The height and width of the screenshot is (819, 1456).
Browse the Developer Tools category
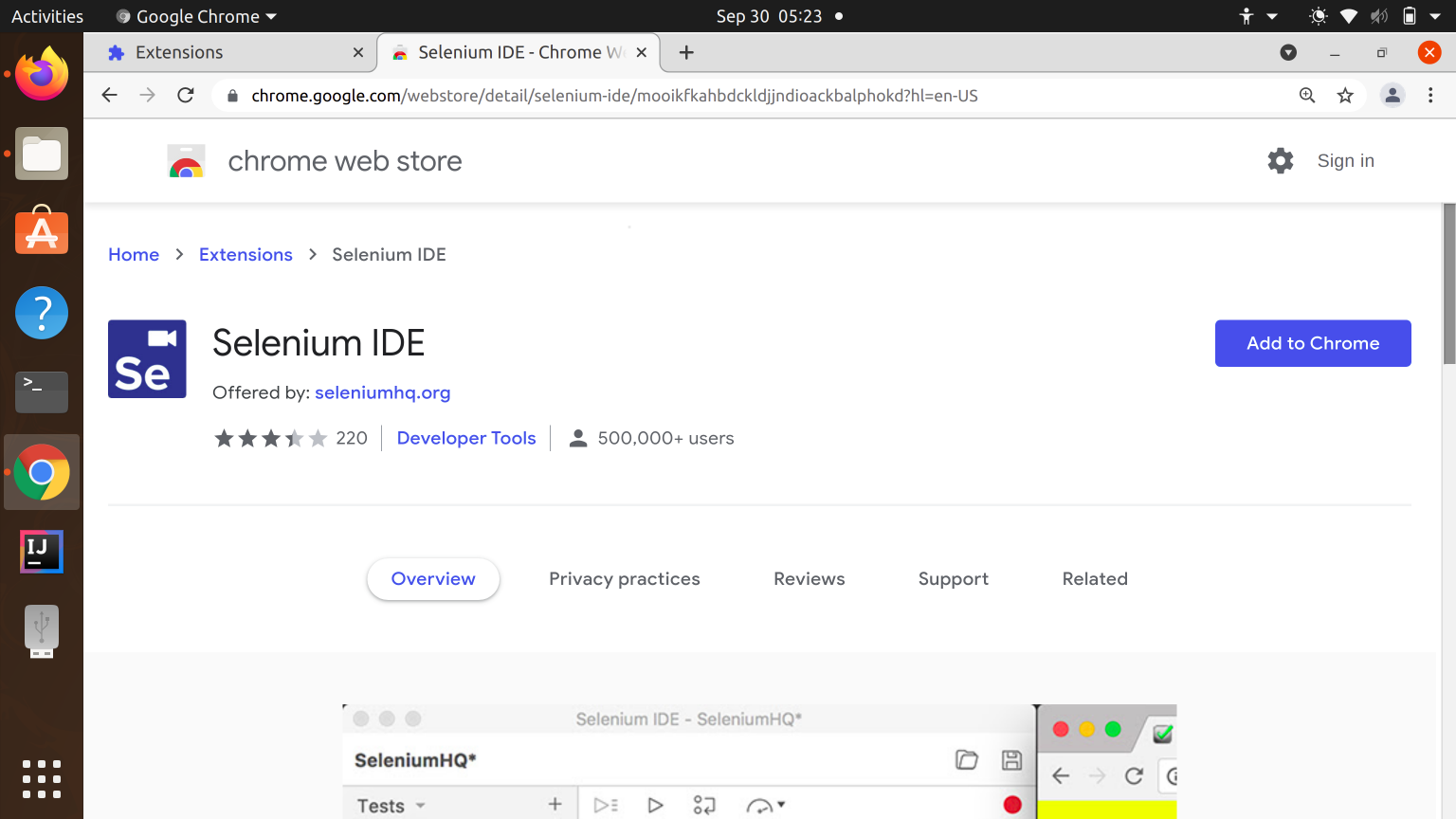tap(466, 437)
